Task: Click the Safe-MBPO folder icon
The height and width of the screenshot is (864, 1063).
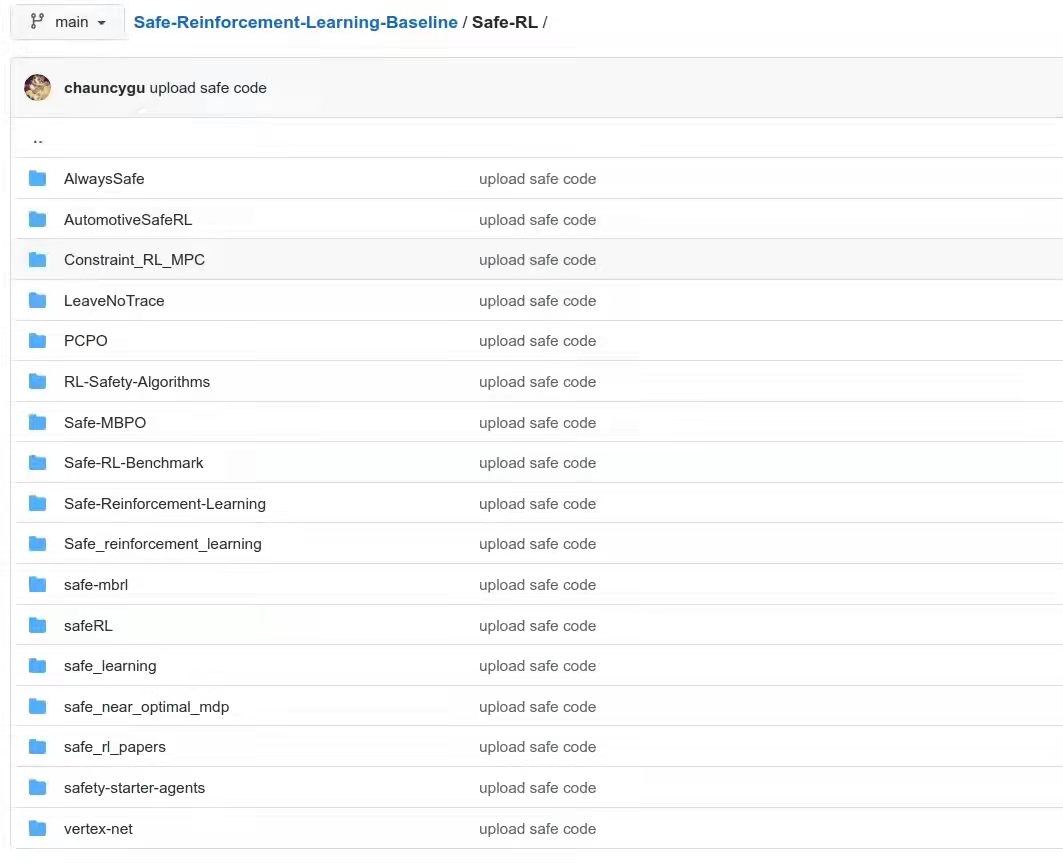Action: click(38, 423)
